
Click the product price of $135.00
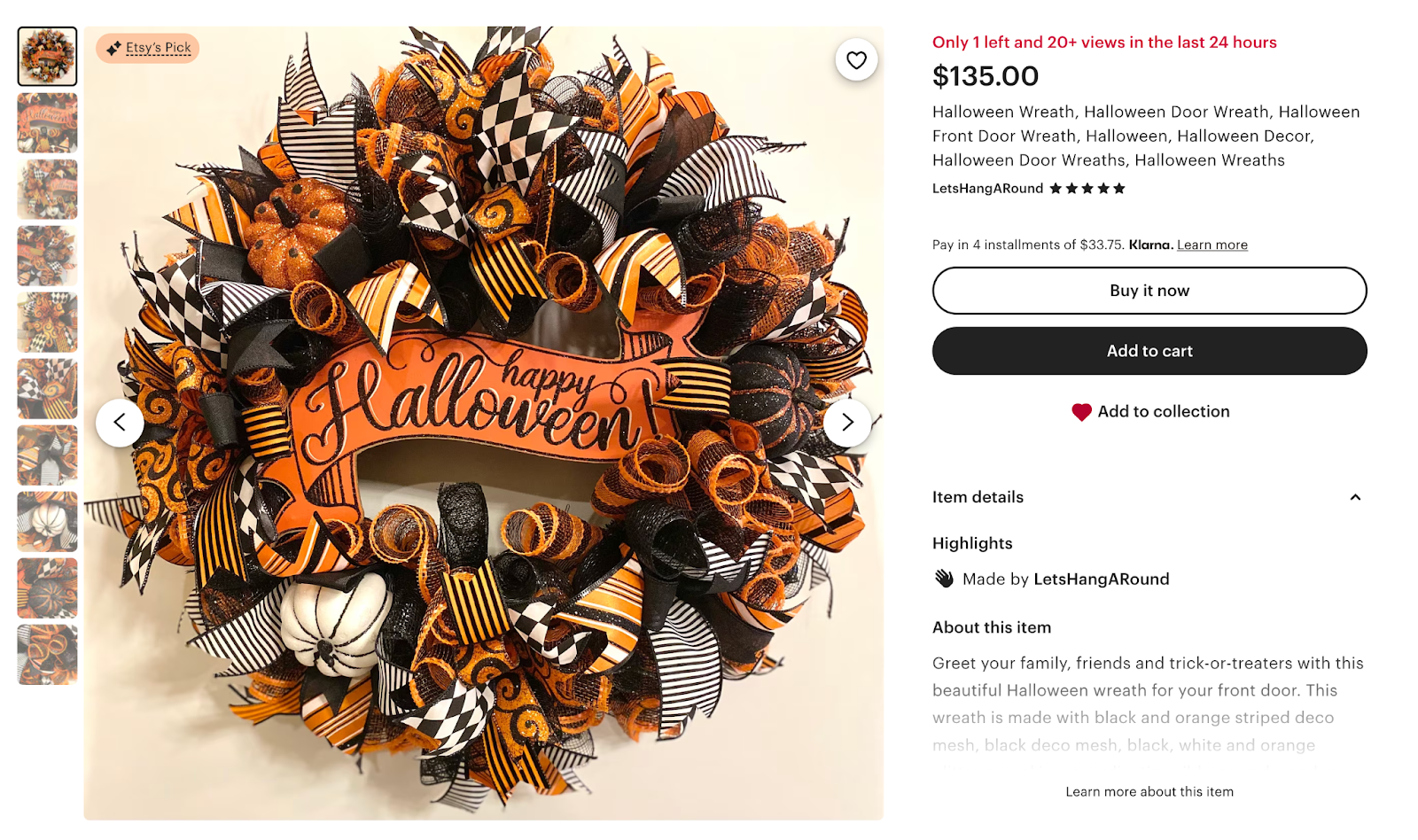click(985, 76)
